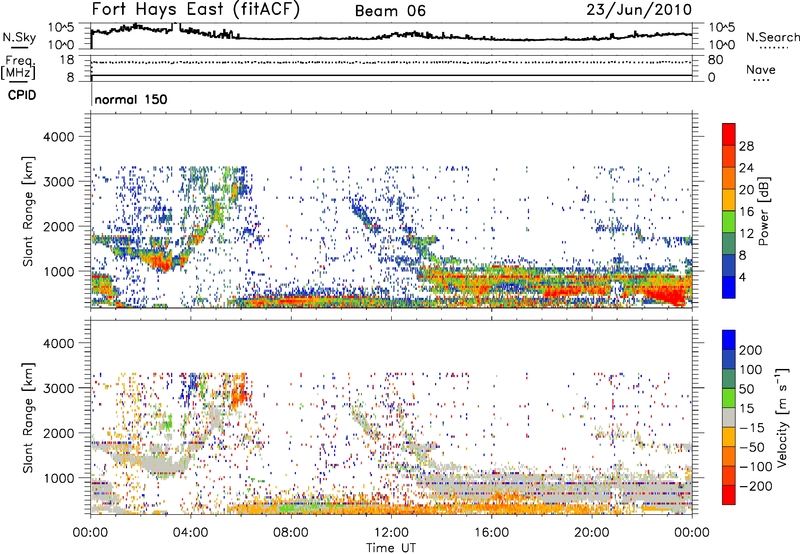The width and height of the screenshot is (800, 554).
Task: Click the date '23/Jun/2010'
Action: [639, 9]
